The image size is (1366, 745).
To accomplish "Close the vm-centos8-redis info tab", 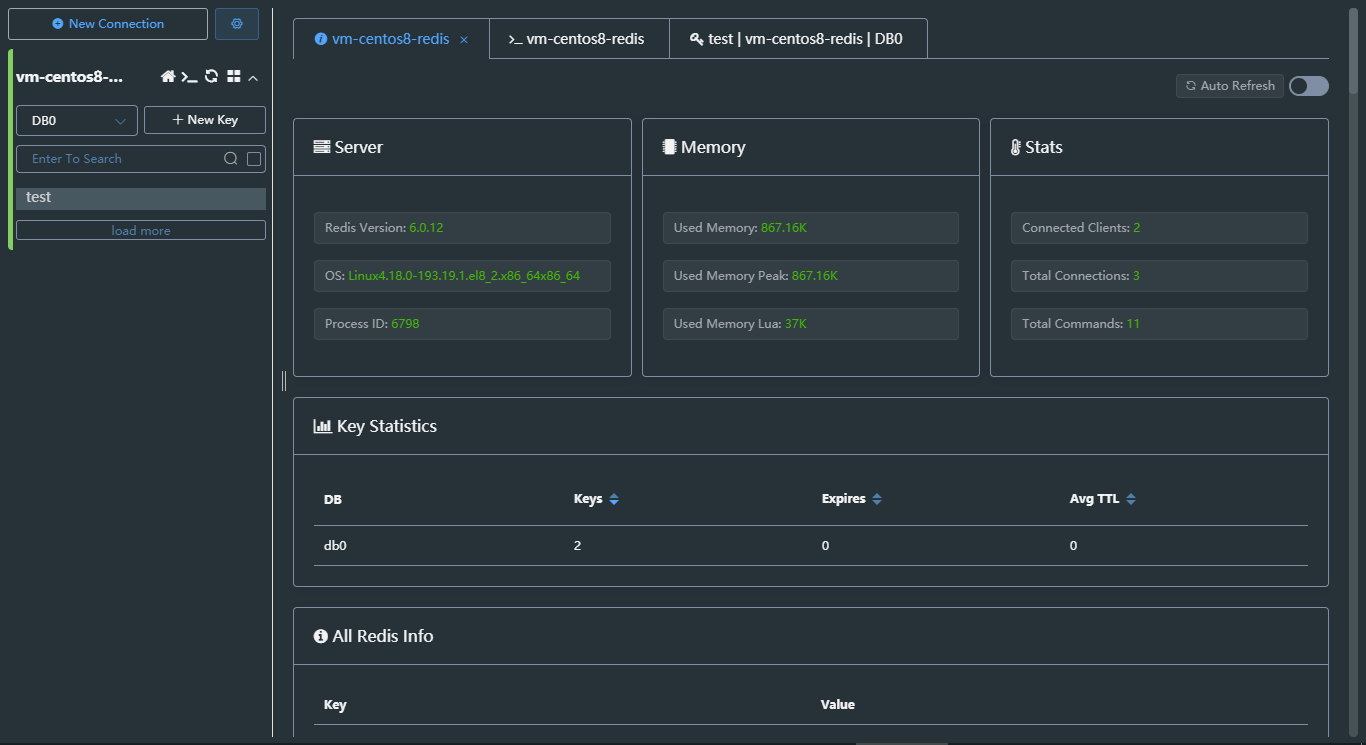I will point(464,40).
